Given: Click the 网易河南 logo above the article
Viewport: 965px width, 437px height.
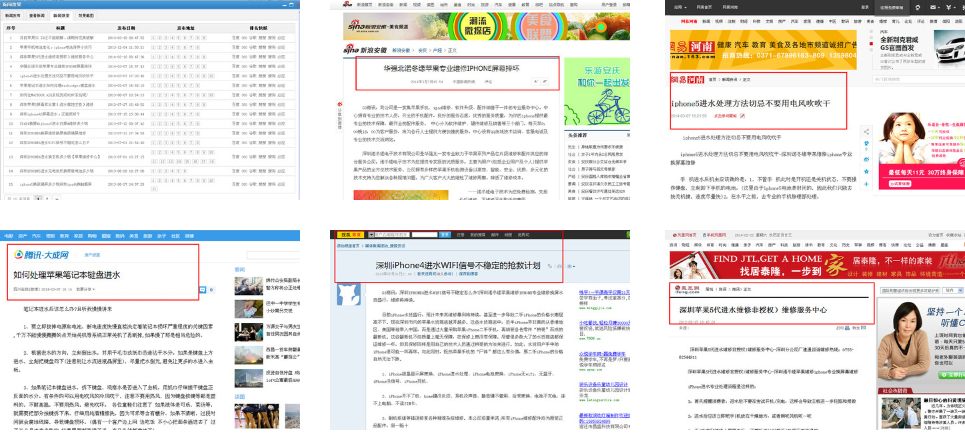Looking at the screenshot, I should 687,79.
